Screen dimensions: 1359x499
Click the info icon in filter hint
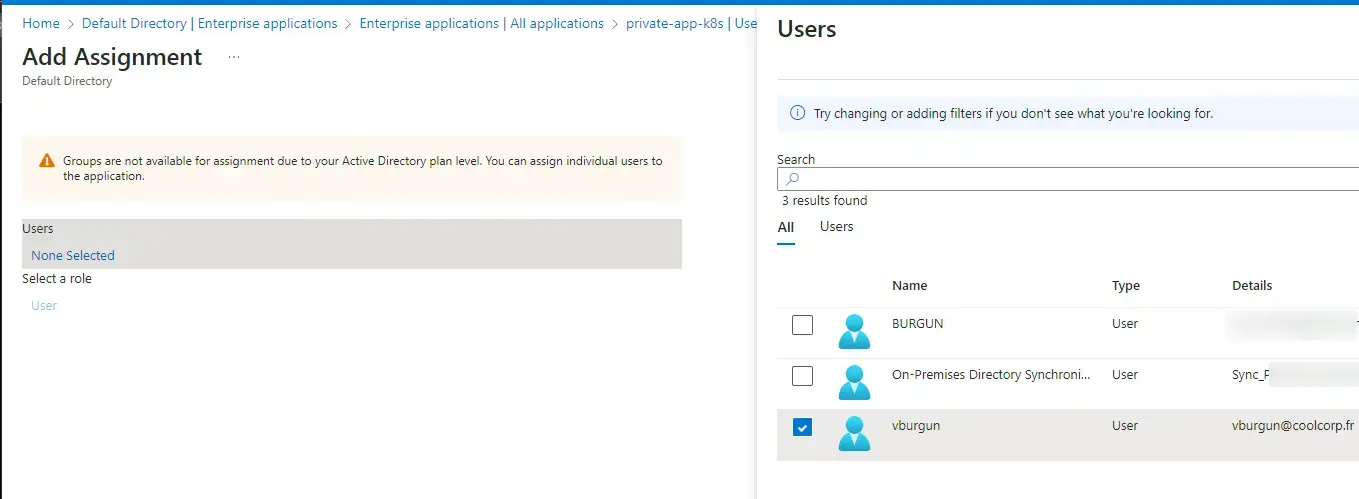click(x=797, y=113)
